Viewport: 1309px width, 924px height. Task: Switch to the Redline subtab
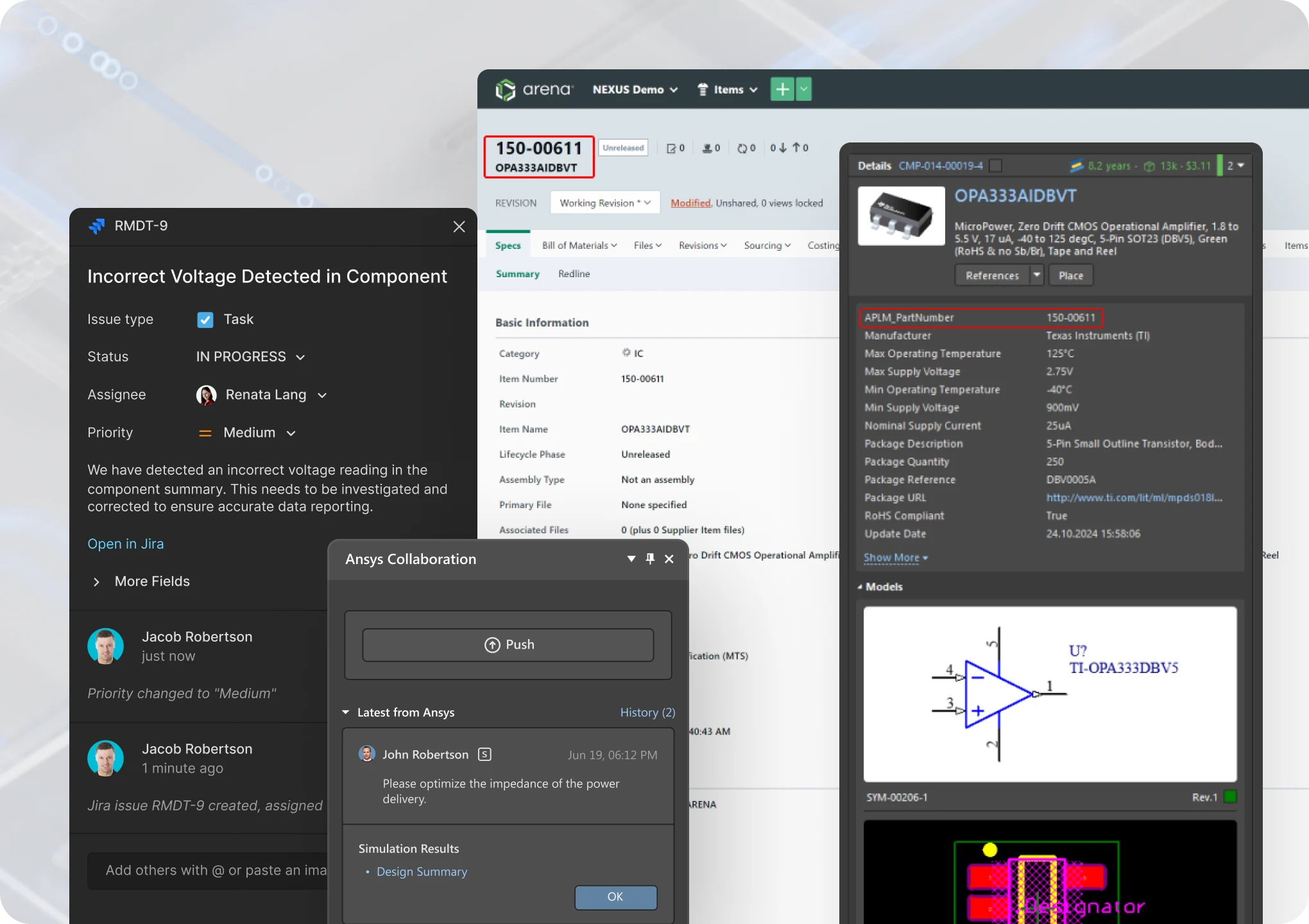574,273
